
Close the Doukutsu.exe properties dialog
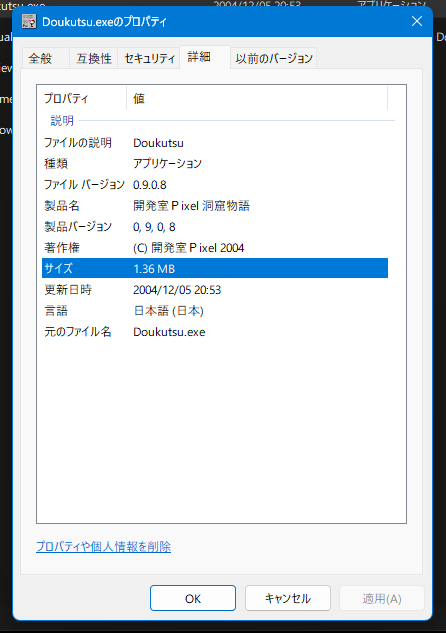[417, 21]
